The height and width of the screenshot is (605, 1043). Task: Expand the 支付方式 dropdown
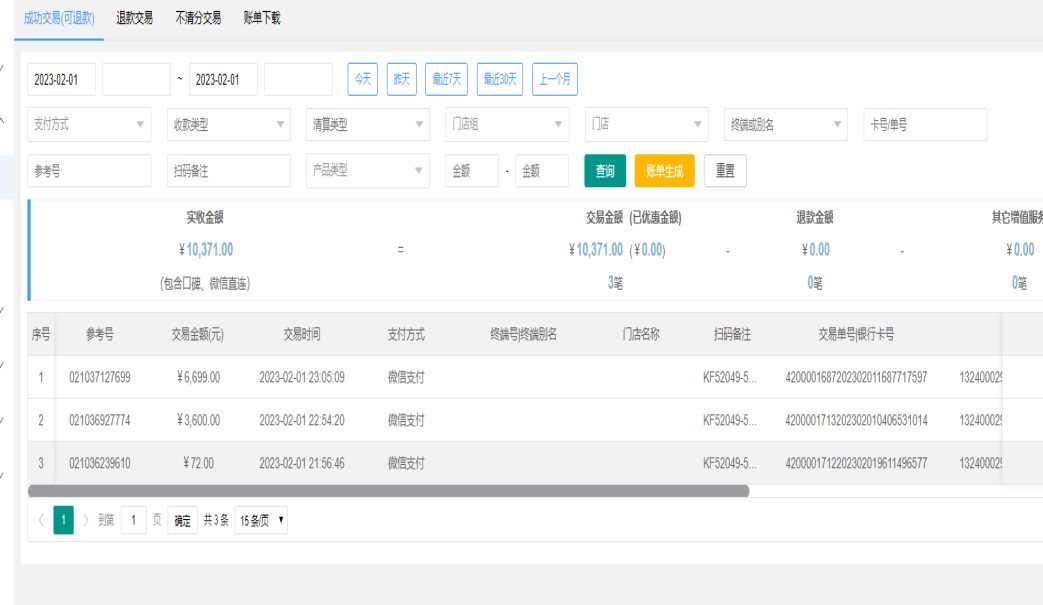(89, 125)
